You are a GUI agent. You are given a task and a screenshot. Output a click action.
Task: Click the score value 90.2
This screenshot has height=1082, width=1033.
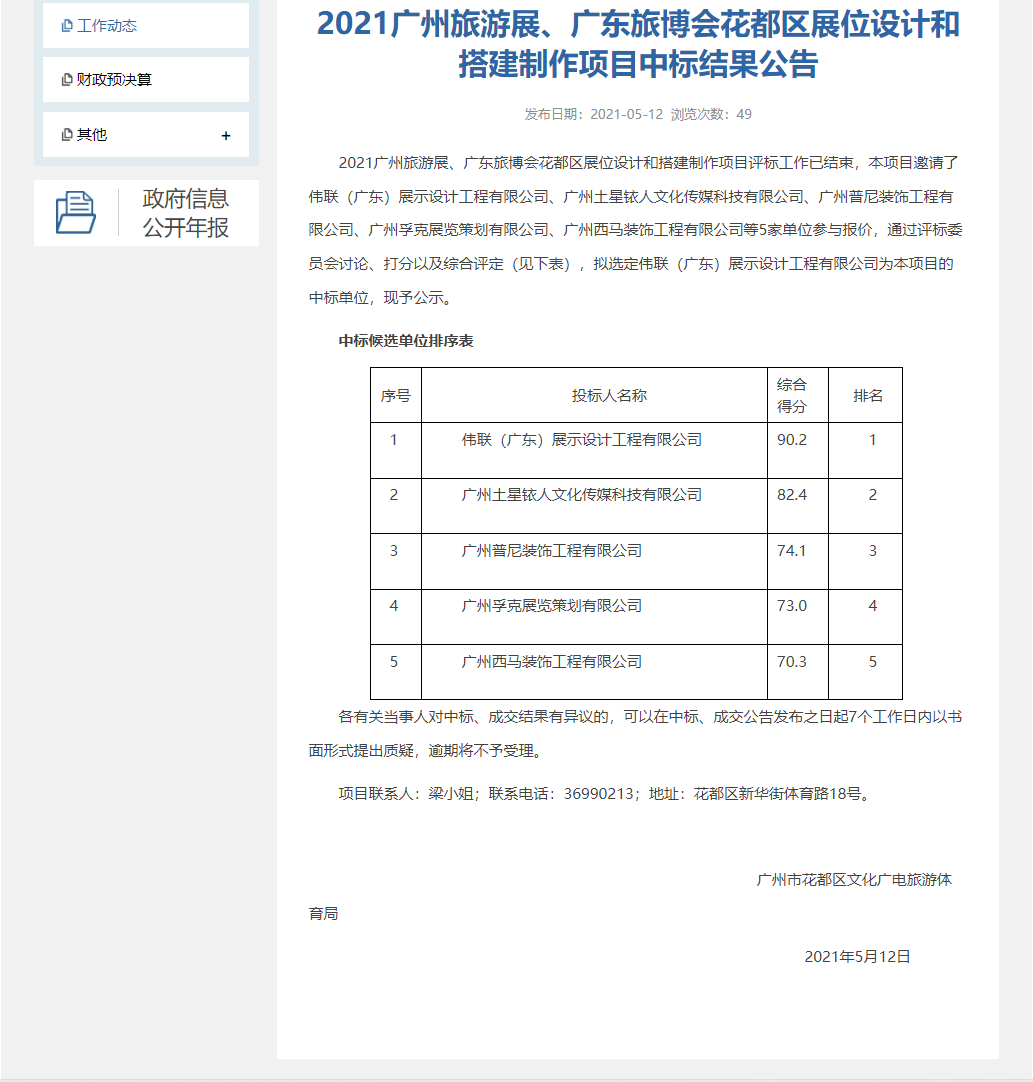[791, 440]
